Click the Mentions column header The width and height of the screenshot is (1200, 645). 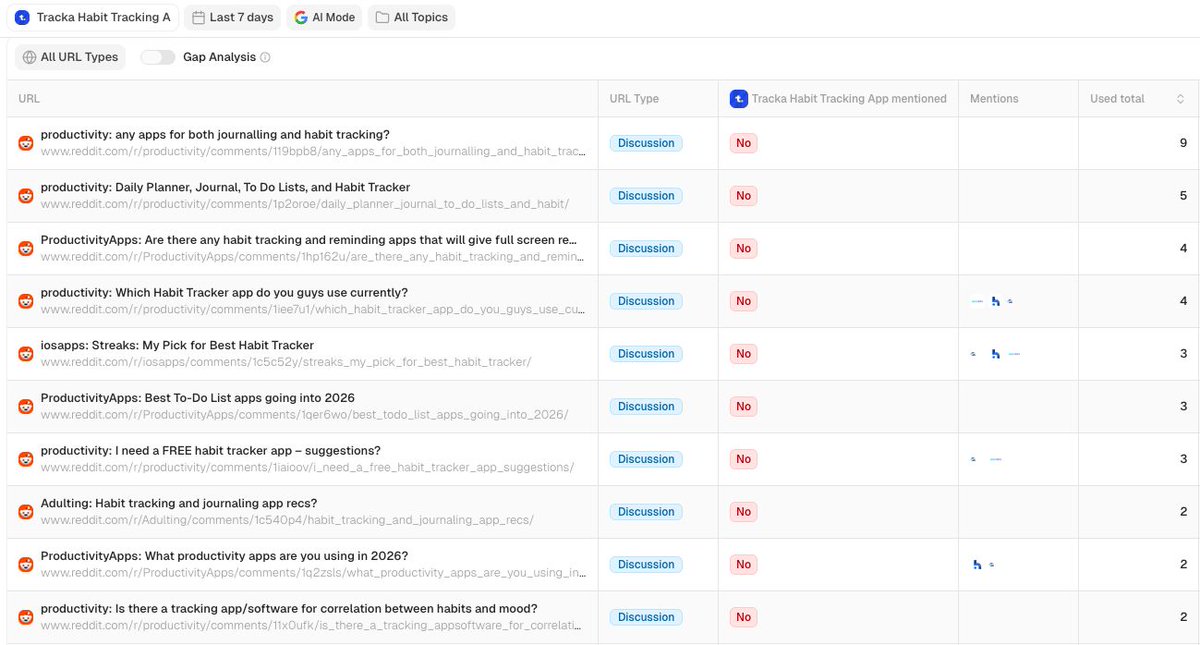click(x=994, y=99)
